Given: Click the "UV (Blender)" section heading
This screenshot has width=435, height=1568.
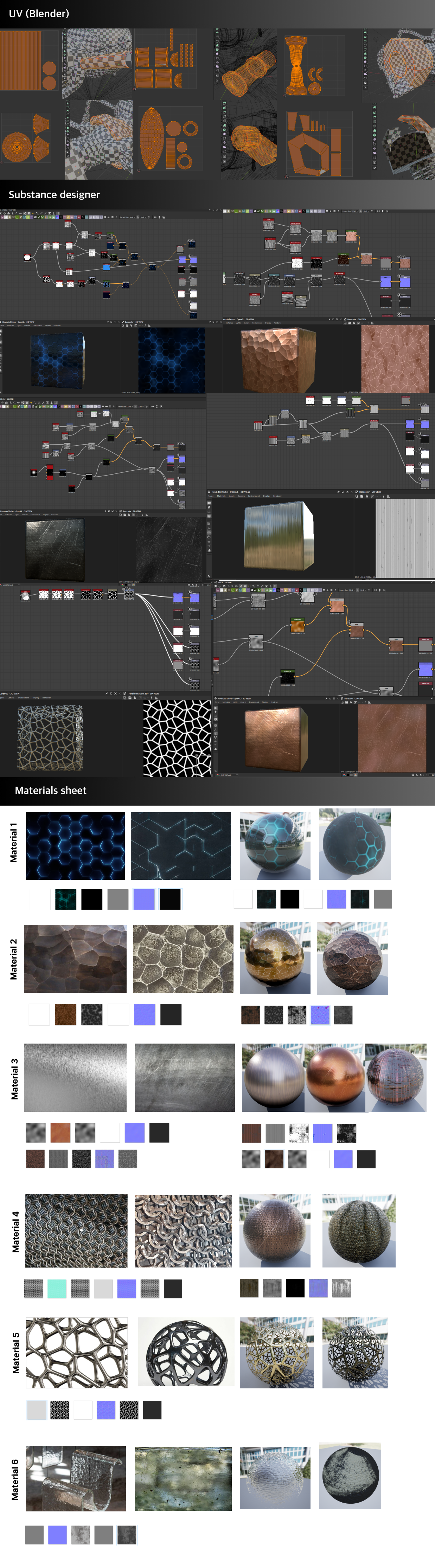Looking at the screenshot, I should point(39,13).
